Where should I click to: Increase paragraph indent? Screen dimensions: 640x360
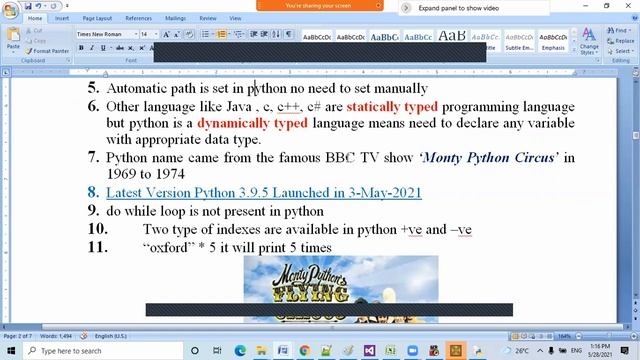pos(264,34)
